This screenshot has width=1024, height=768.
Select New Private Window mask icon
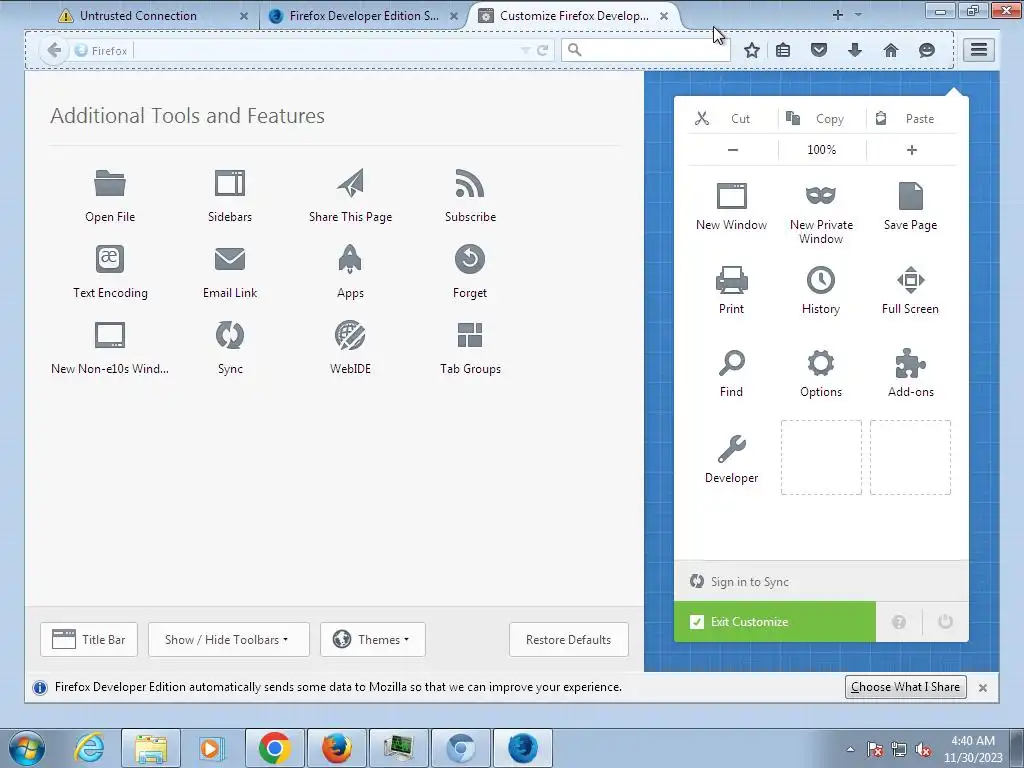(821, 195)
